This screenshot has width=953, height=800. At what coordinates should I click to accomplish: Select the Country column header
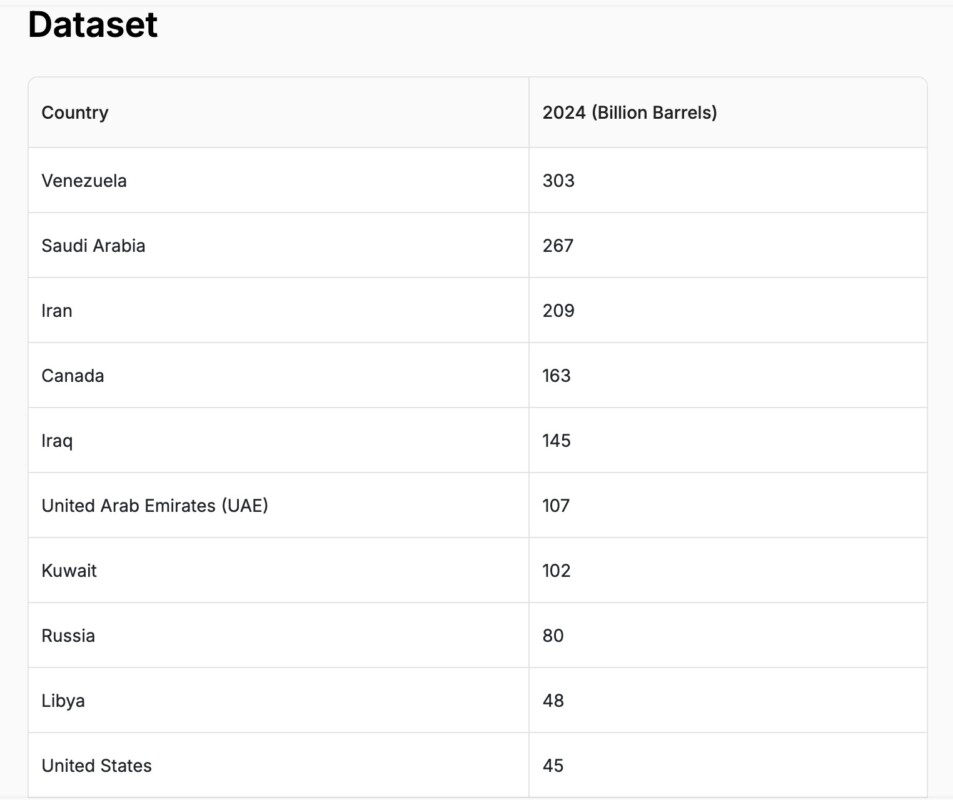(x=75, y=113)
